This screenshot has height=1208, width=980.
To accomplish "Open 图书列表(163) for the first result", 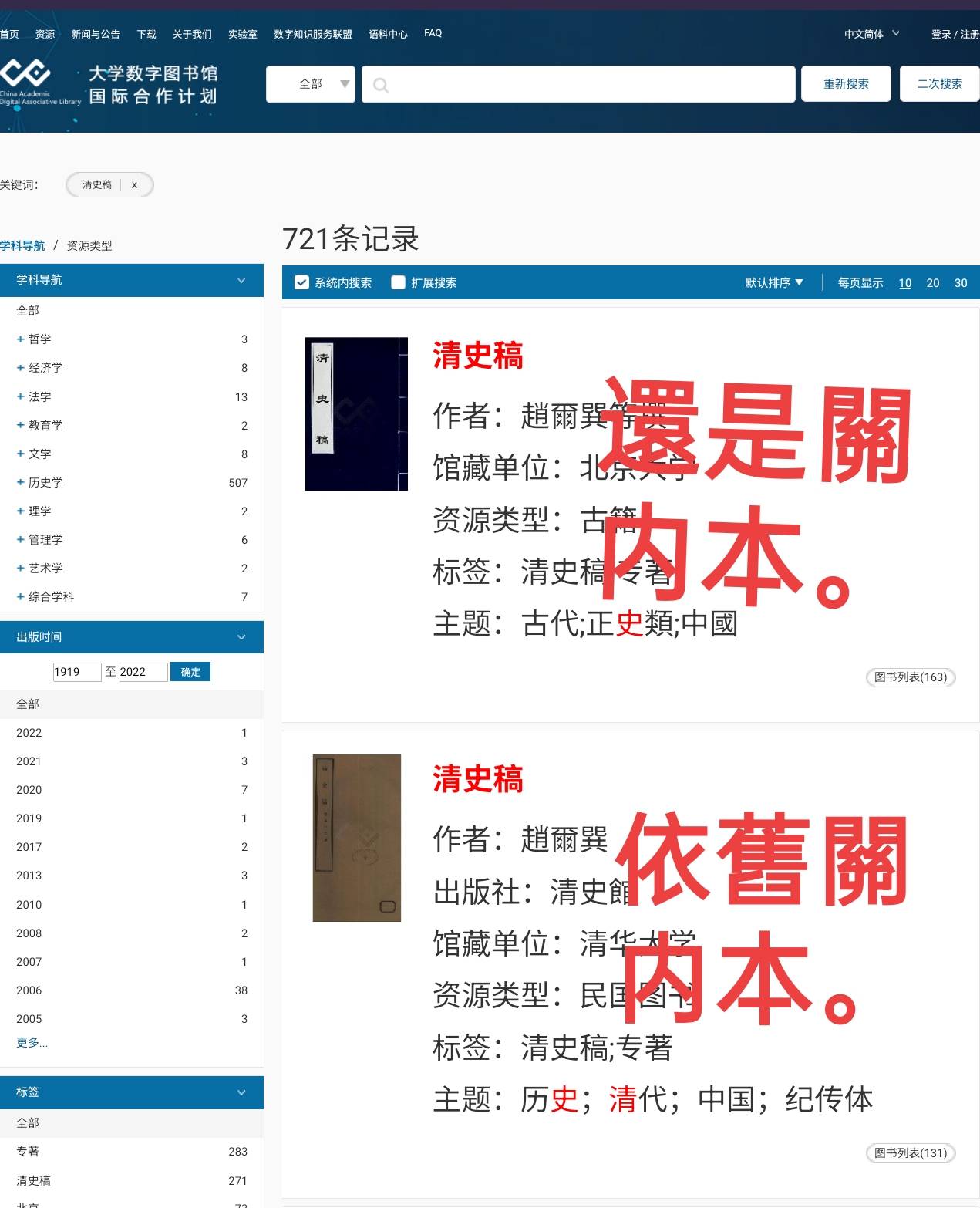I will point(911,677).
